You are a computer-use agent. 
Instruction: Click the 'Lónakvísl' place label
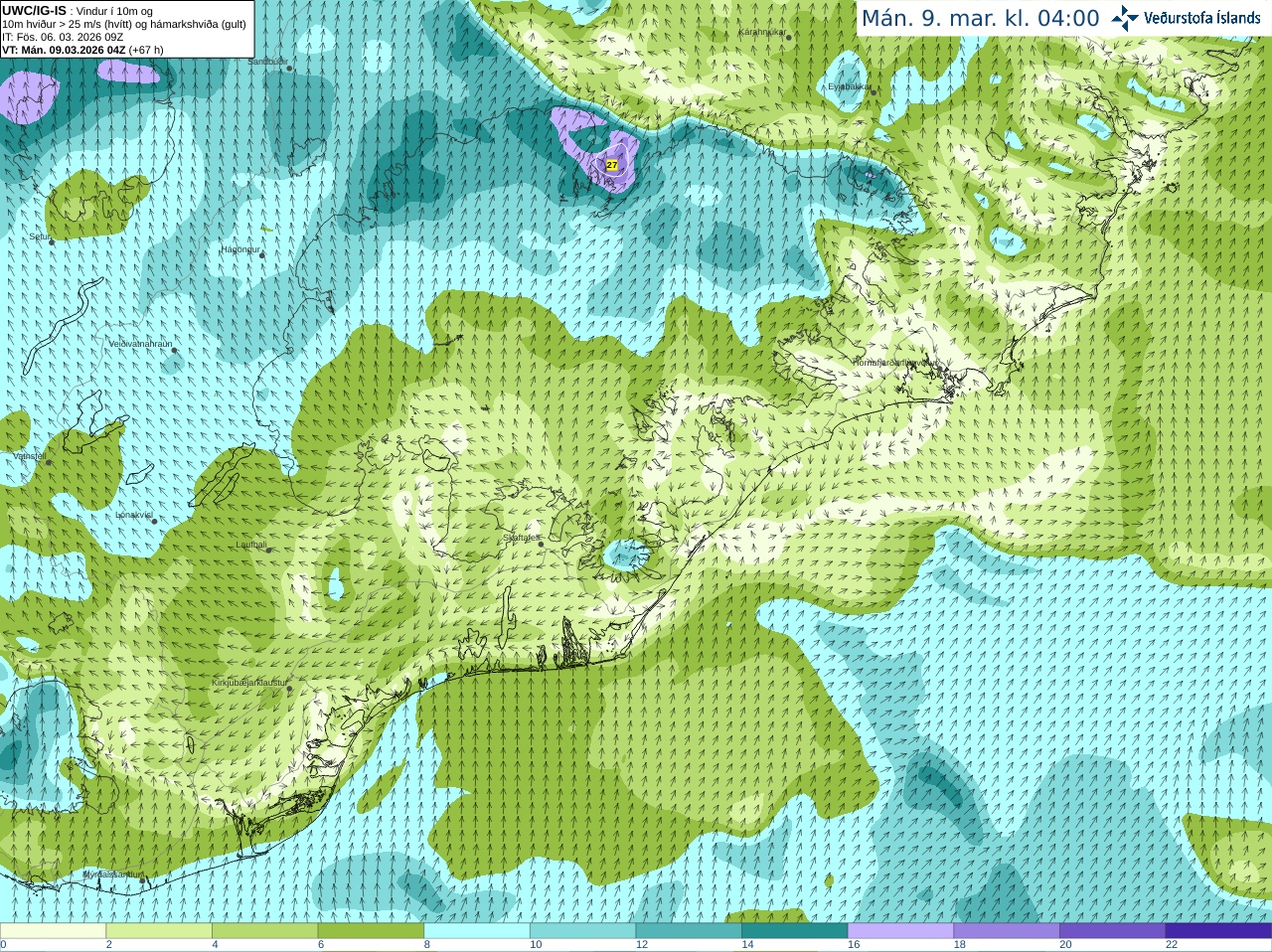(134, 515)
